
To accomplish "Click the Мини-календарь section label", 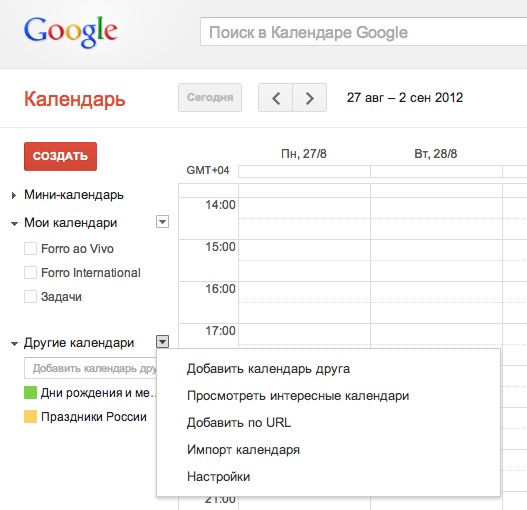I will [x=74, y=195].
